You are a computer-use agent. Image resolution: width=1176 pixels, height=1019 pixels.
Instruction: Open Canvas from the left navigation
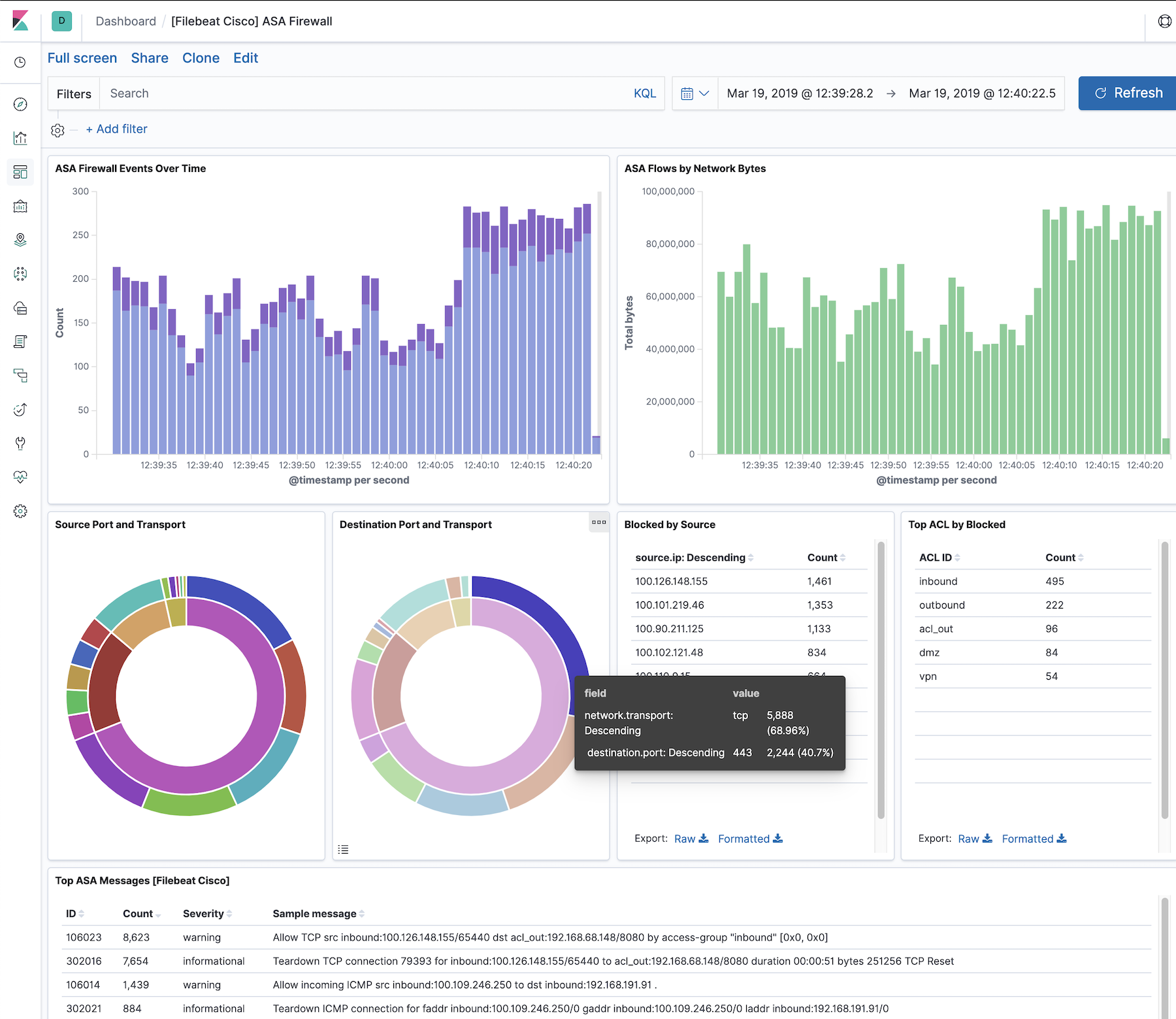point(20,206)
